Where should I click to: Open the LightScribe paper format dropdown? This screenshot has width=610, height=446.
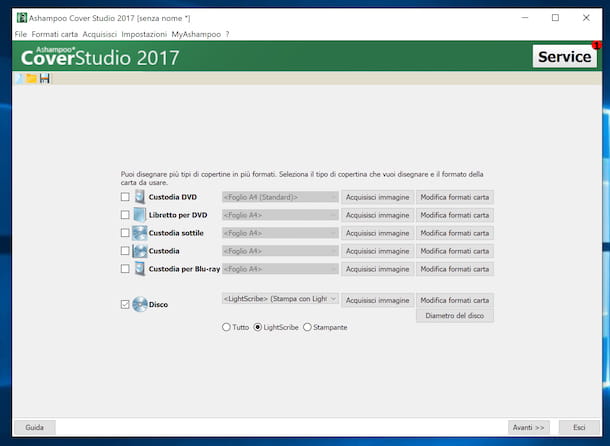280,300
